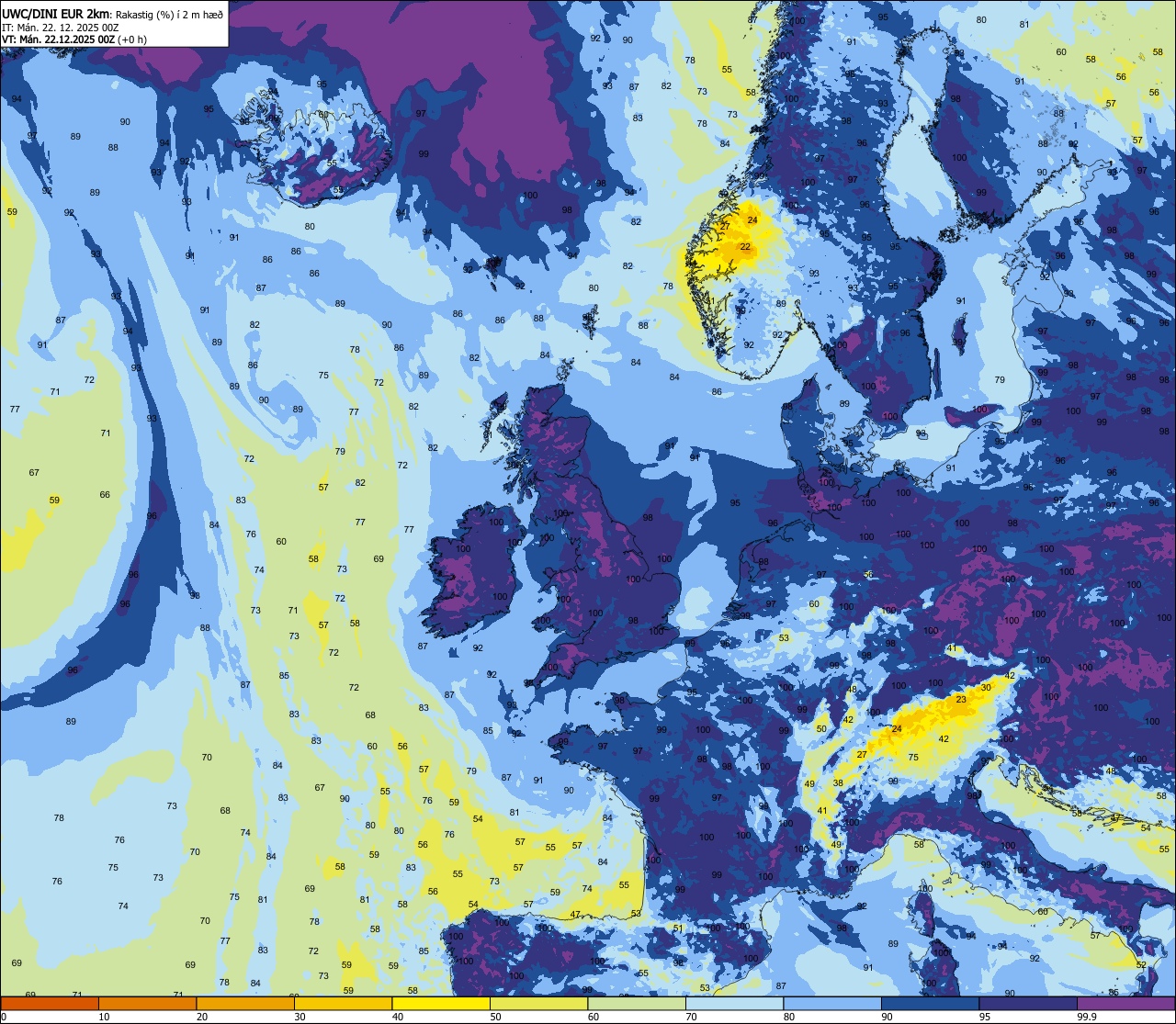Click the value 23 over the Alps
1176x1024 pixels.
[x=961, y=700]
